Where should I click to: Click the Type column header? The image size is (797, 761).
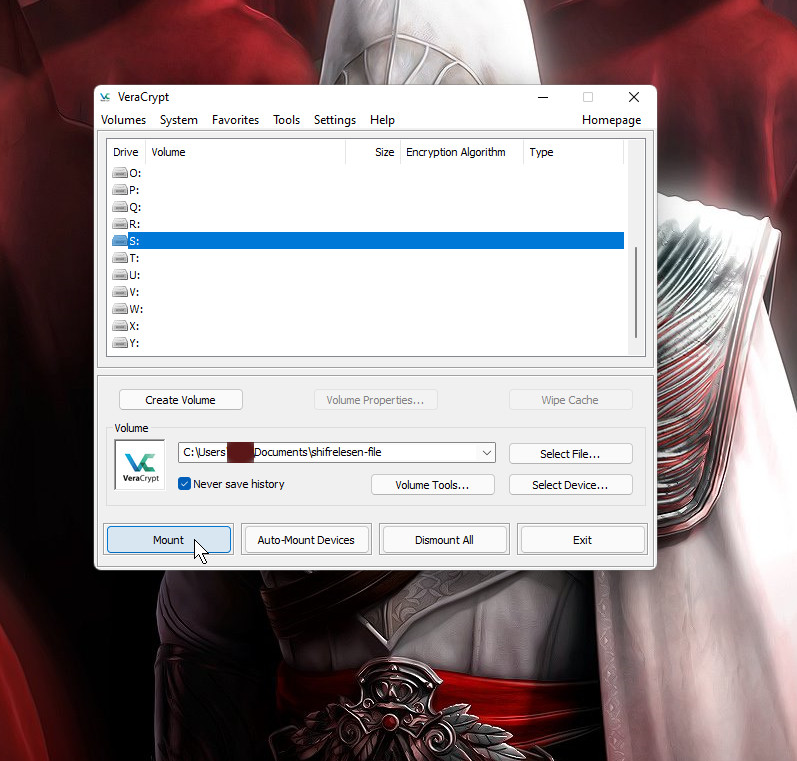pyautogui.click(x=573, y=152)
